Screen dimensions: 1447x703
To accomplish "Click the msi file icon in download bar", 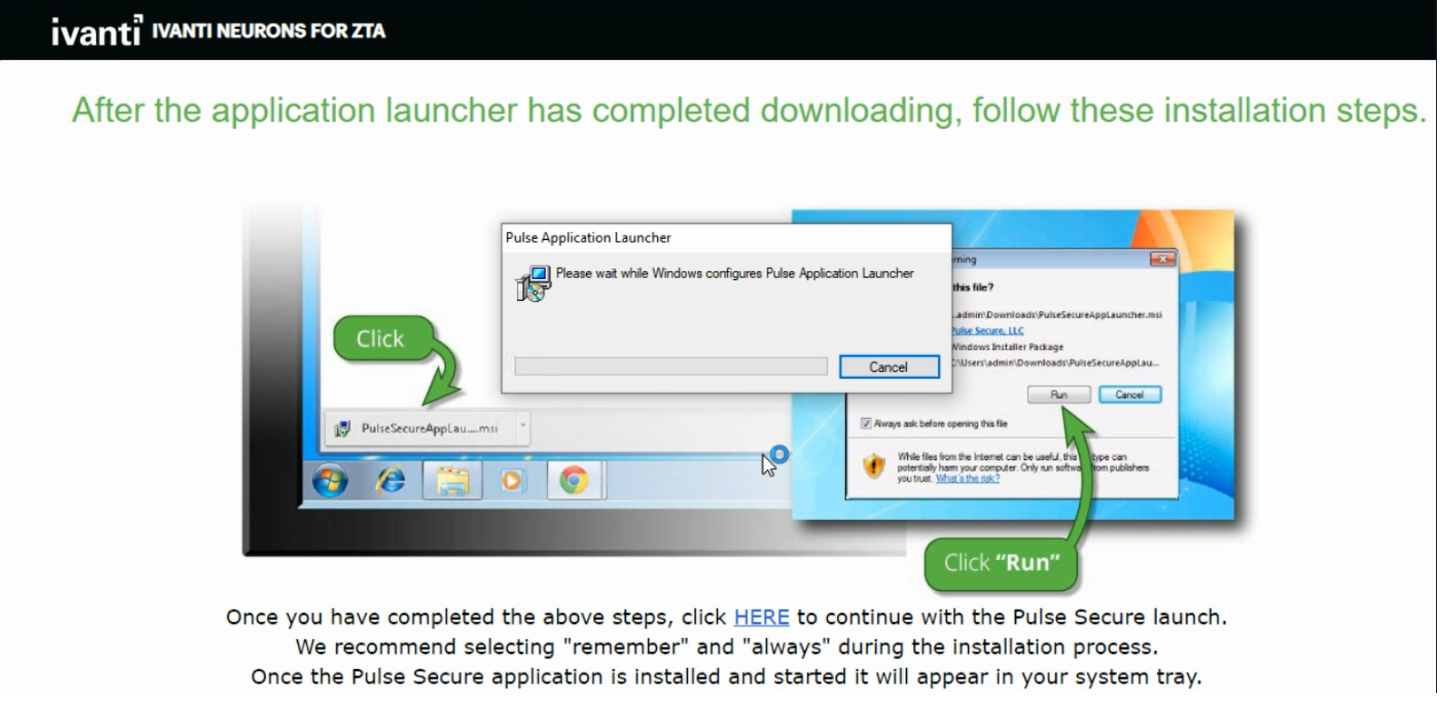I will [x=342, y=430].
